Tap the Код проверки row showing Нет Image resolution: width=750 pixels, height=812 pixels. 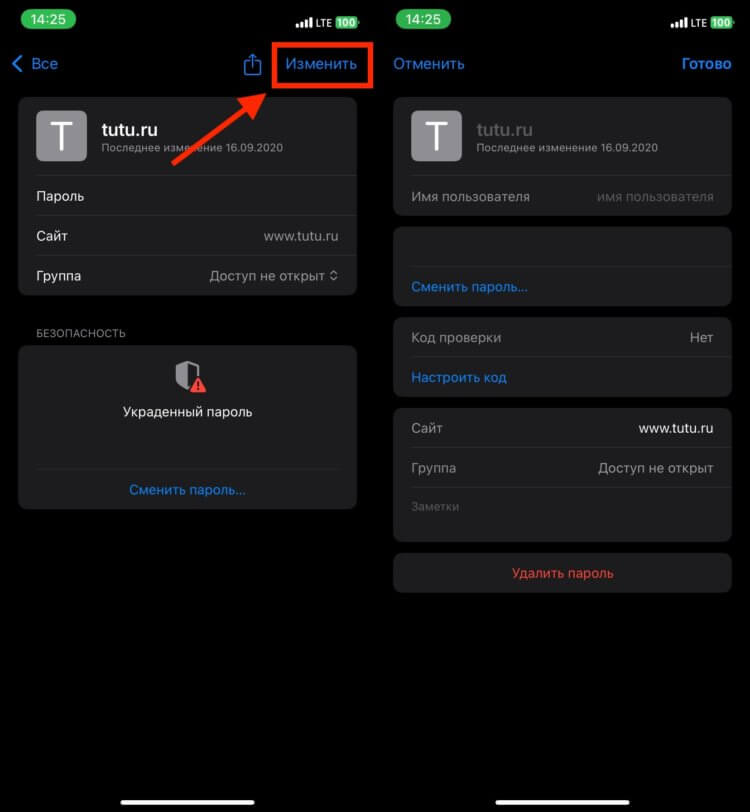562,338
